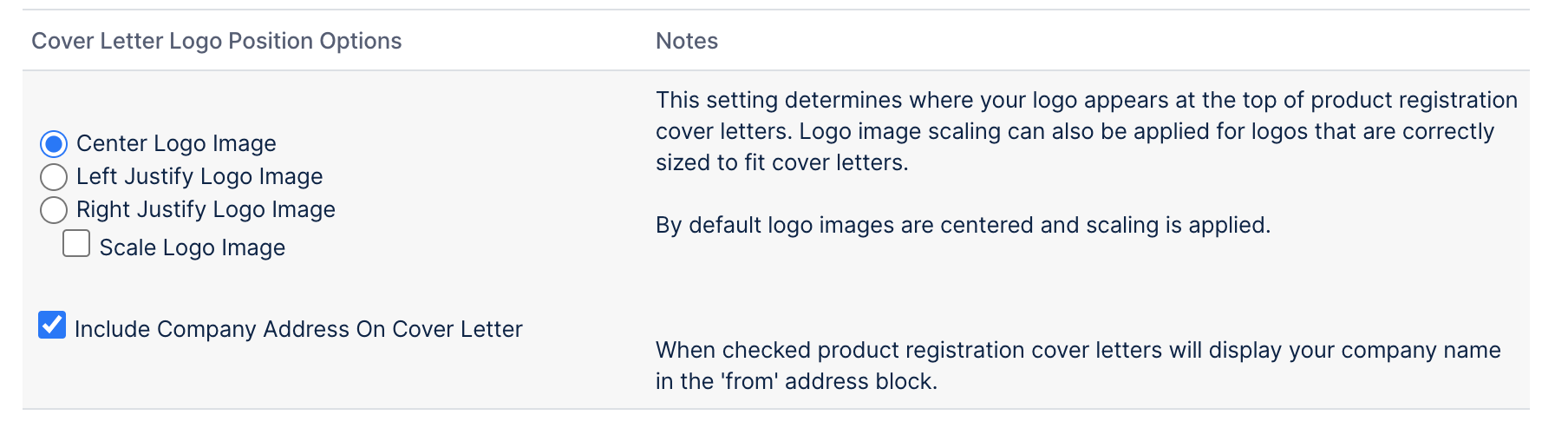Viewport: 1568px width, 448px height.
Task: Select the Center Logo Image radio button
Action: click(x=54, y=143)
